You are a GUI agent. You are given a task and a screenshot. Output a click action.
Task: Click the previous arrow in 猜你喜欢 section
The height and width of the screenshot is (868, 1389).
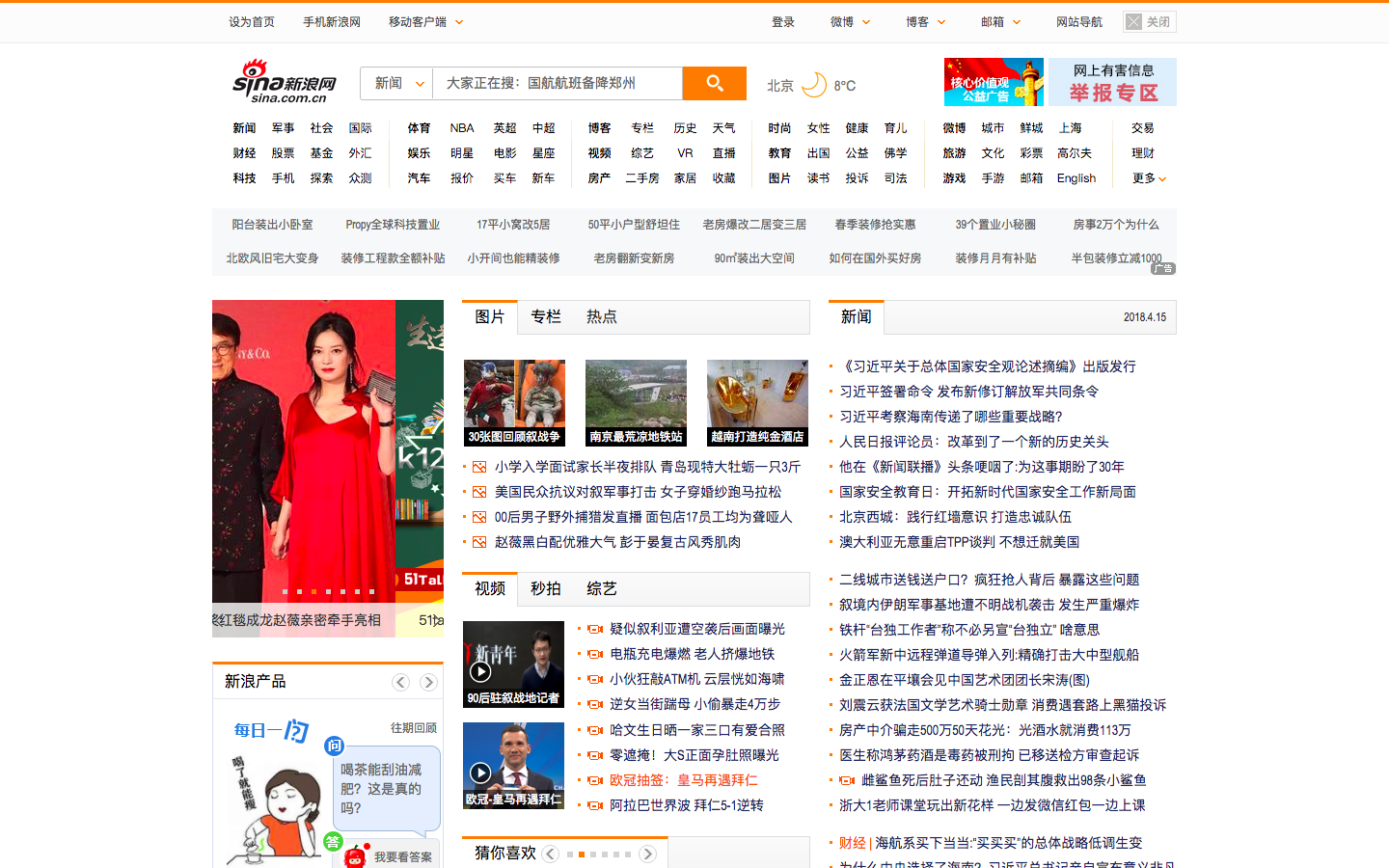tap(550, 854)
